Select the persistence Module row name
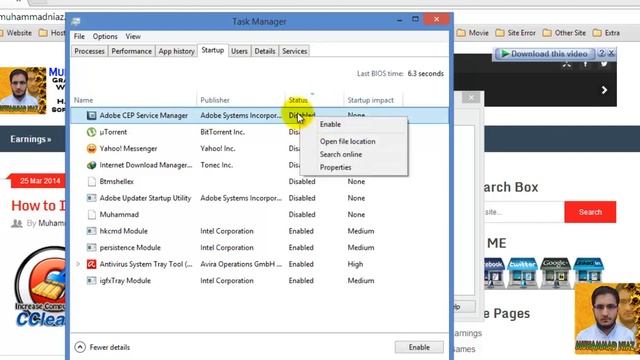This screenshot has width=640, height=360. [x=130, y=248]
